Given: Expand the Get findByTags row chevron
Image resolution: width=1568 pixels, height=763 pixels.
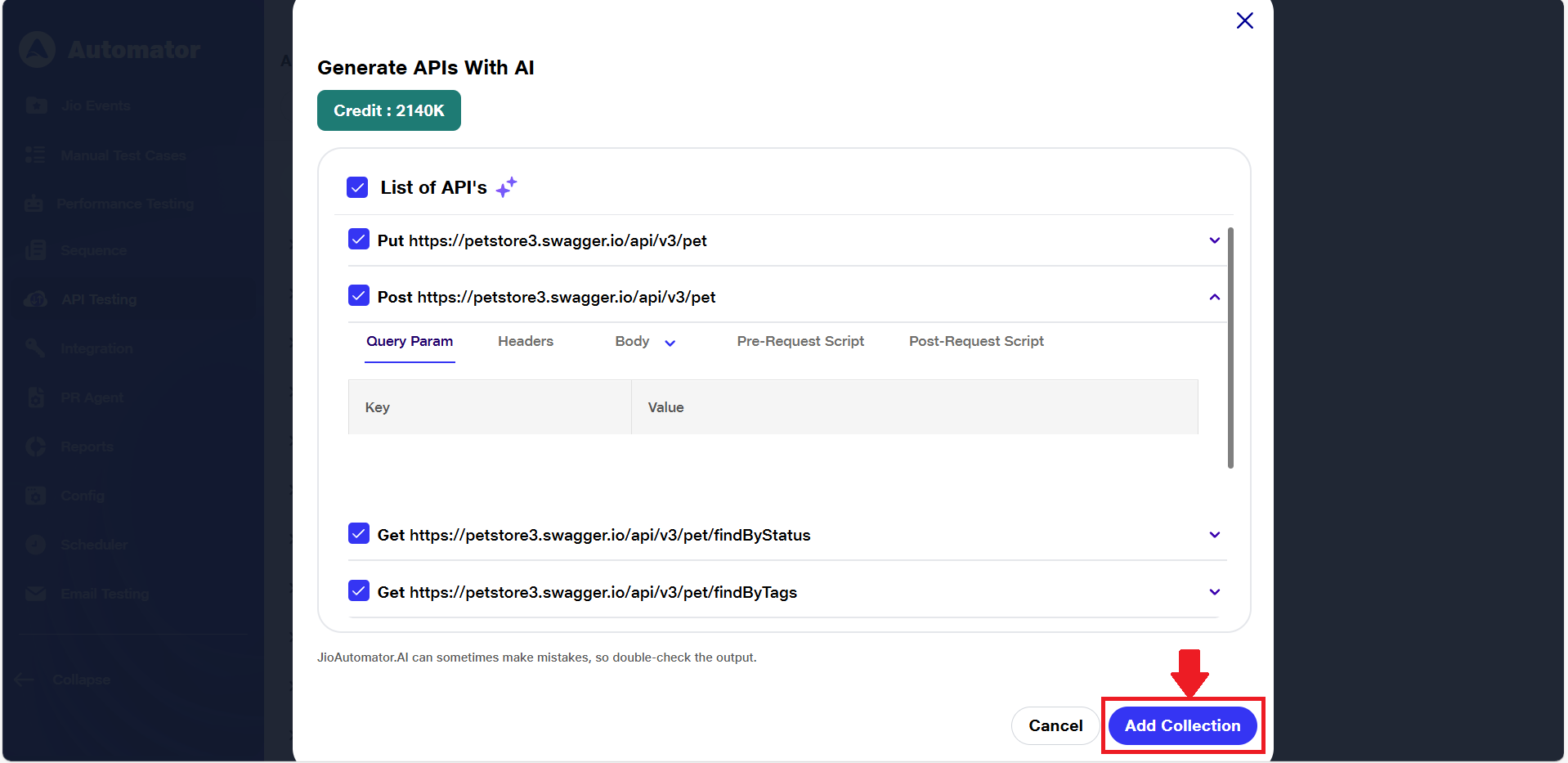Looking at the screenshot, I should [x=1214, y=592].
